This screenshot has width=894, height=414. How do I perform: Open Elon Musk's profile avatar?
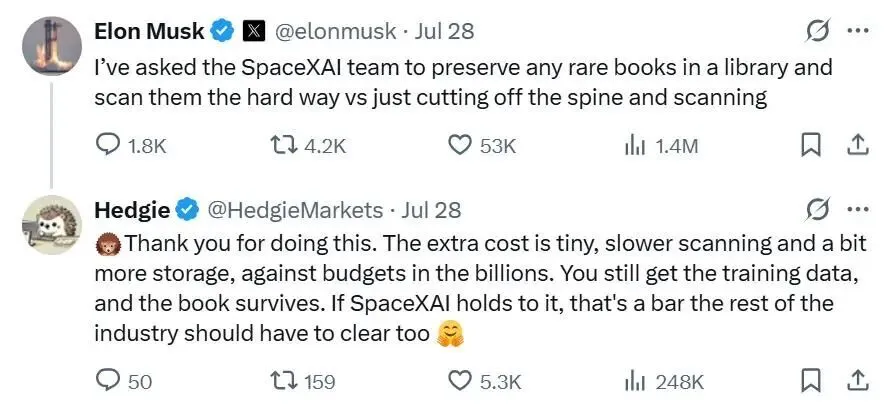52,46
